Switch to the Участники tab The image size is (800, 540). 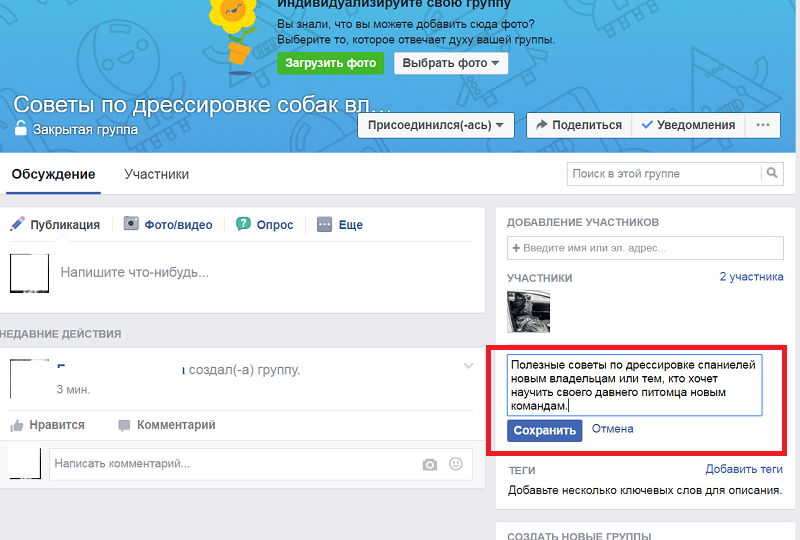[x=156, y=174]
